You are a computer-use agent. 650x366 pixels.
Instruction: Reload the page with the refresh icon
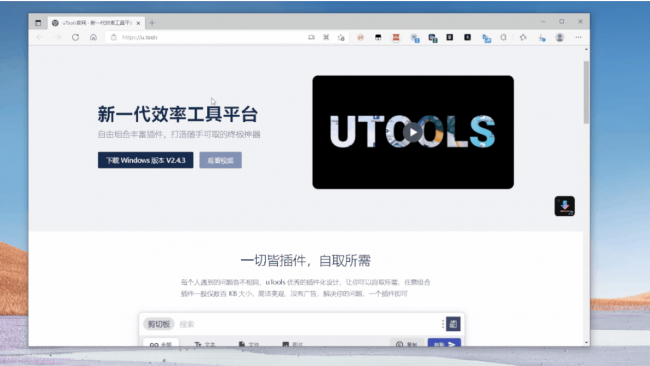tap(75, 37)
